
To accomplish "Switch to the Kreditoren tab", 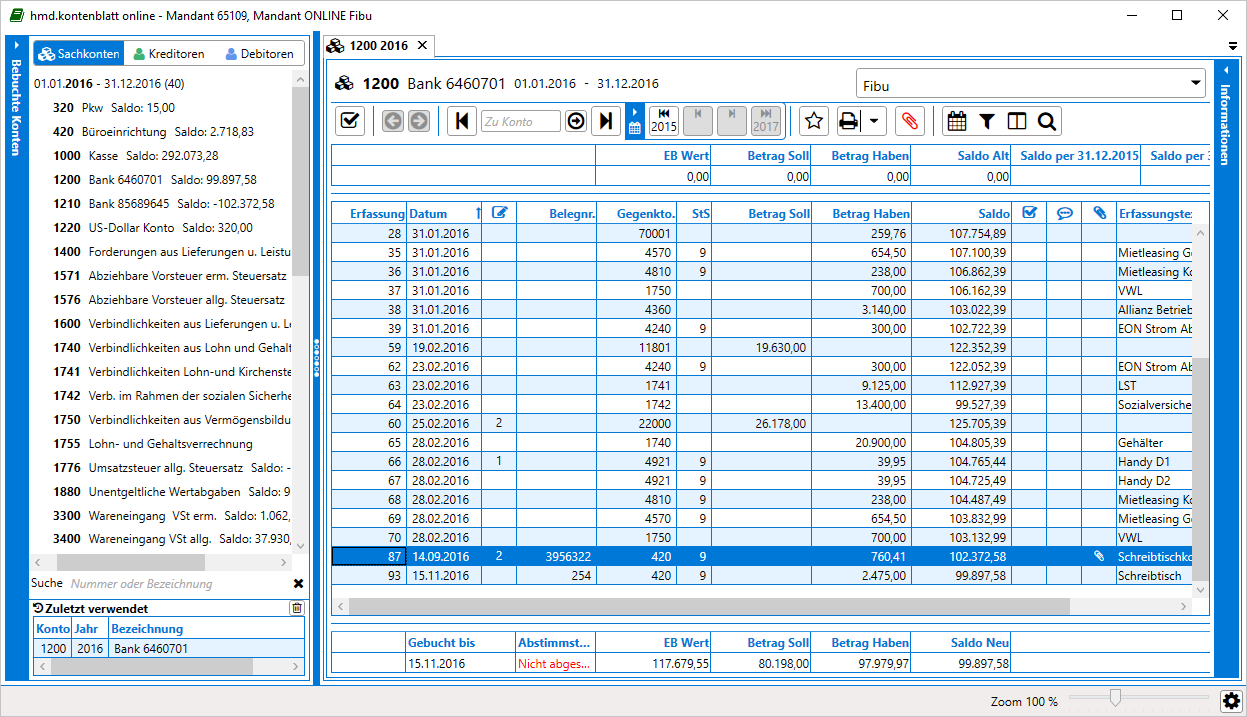I will (169, 54).
